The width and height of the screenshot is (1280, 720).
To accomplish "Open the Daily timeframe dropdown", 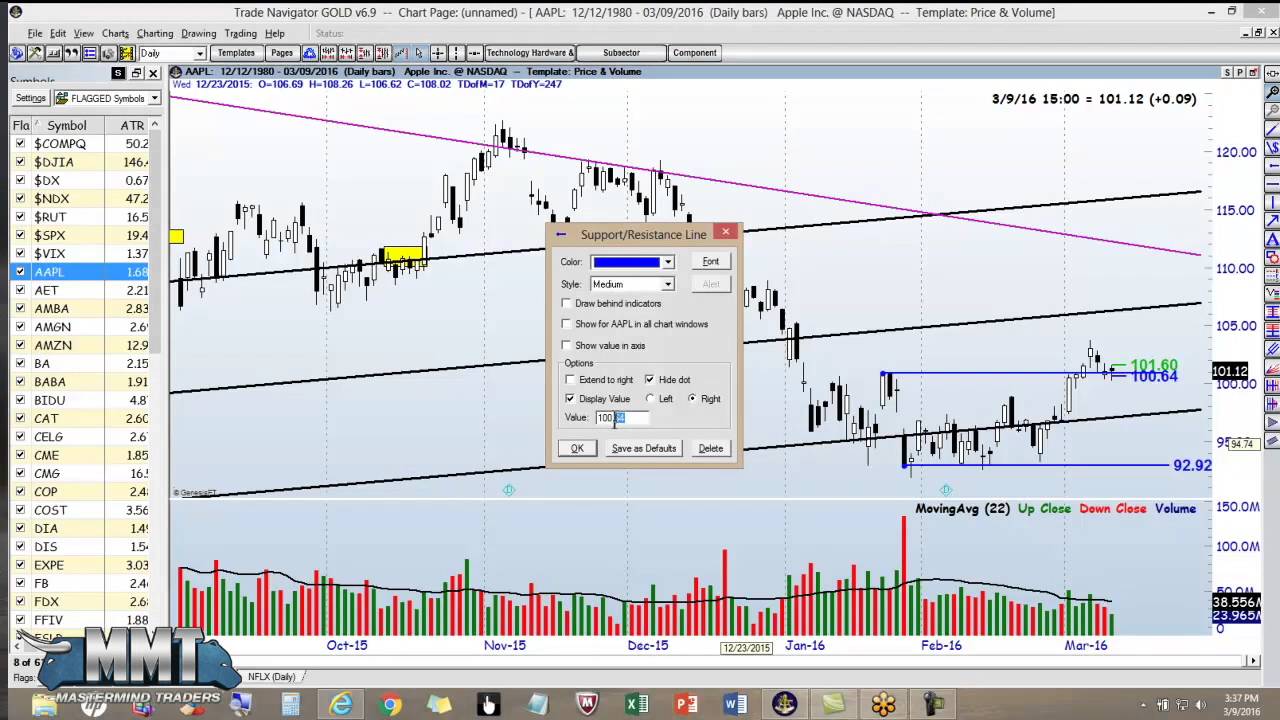I will [x=200, y=53].
